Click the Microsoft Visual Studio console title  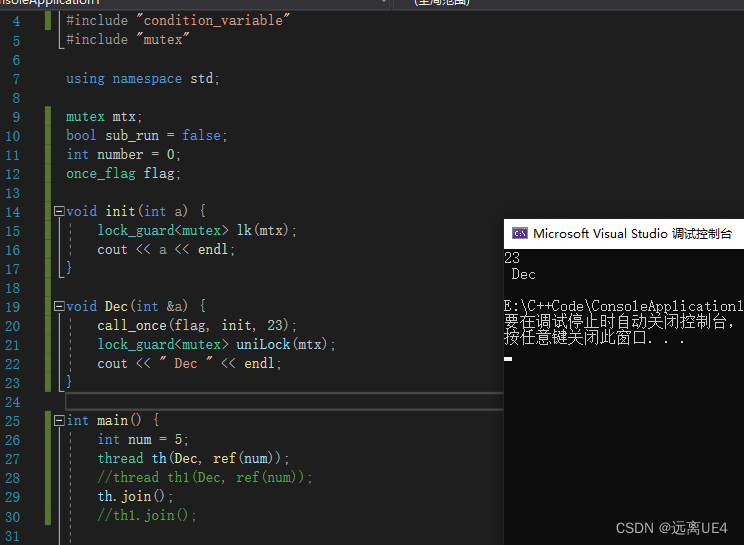(632, 233)
